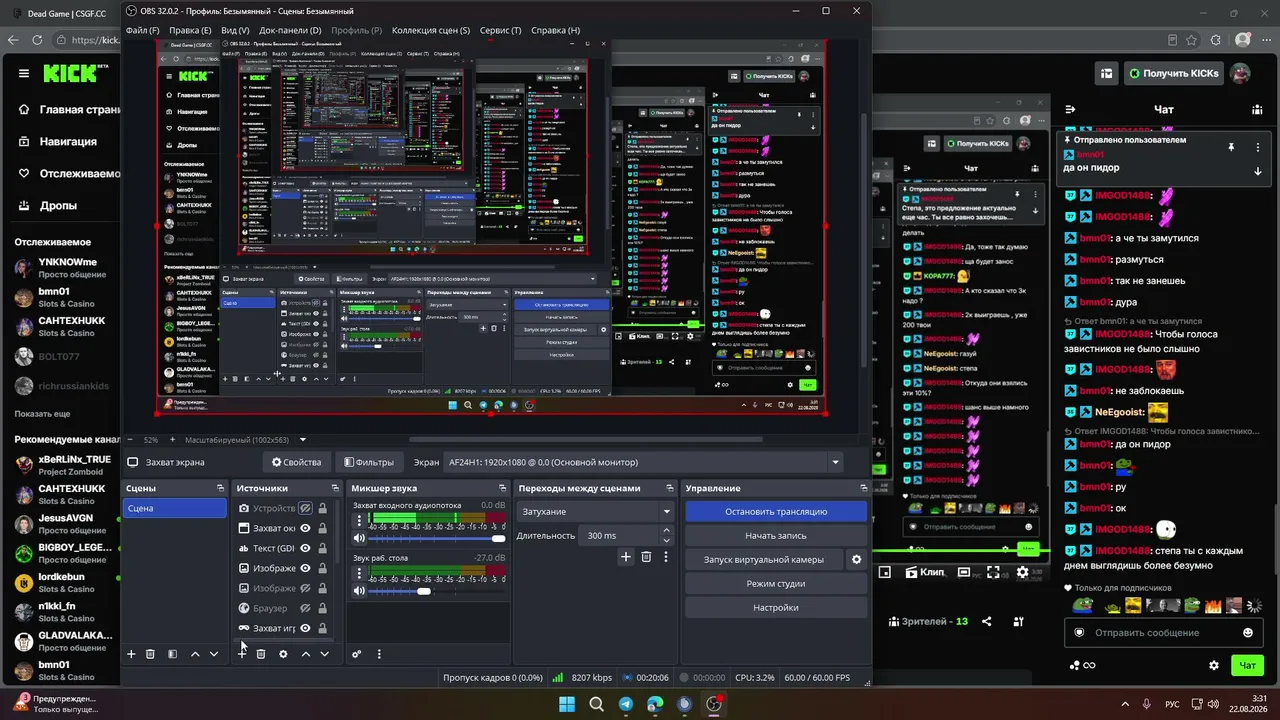Open Telegram from the taskbar
This screenshot has height=720, width=1280.
point(626,704)
